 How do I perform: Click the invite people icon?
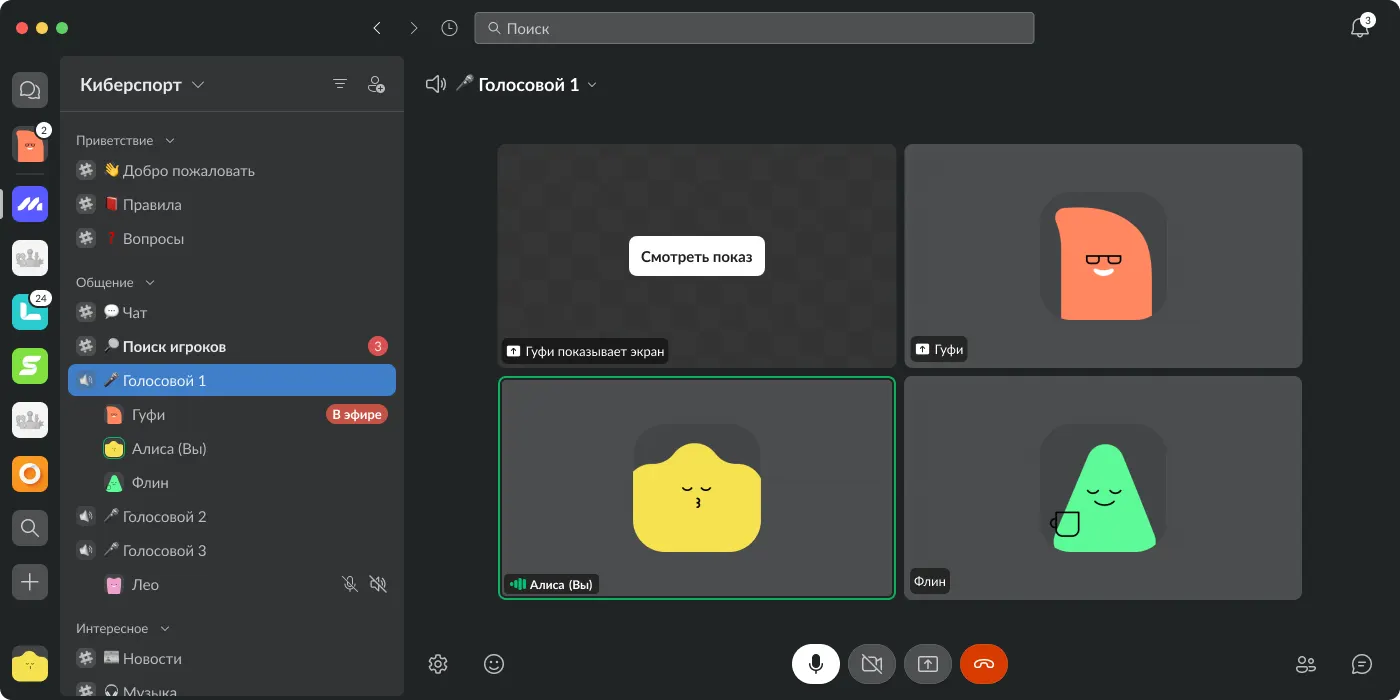pyautogui.click(x=376, y=84)
